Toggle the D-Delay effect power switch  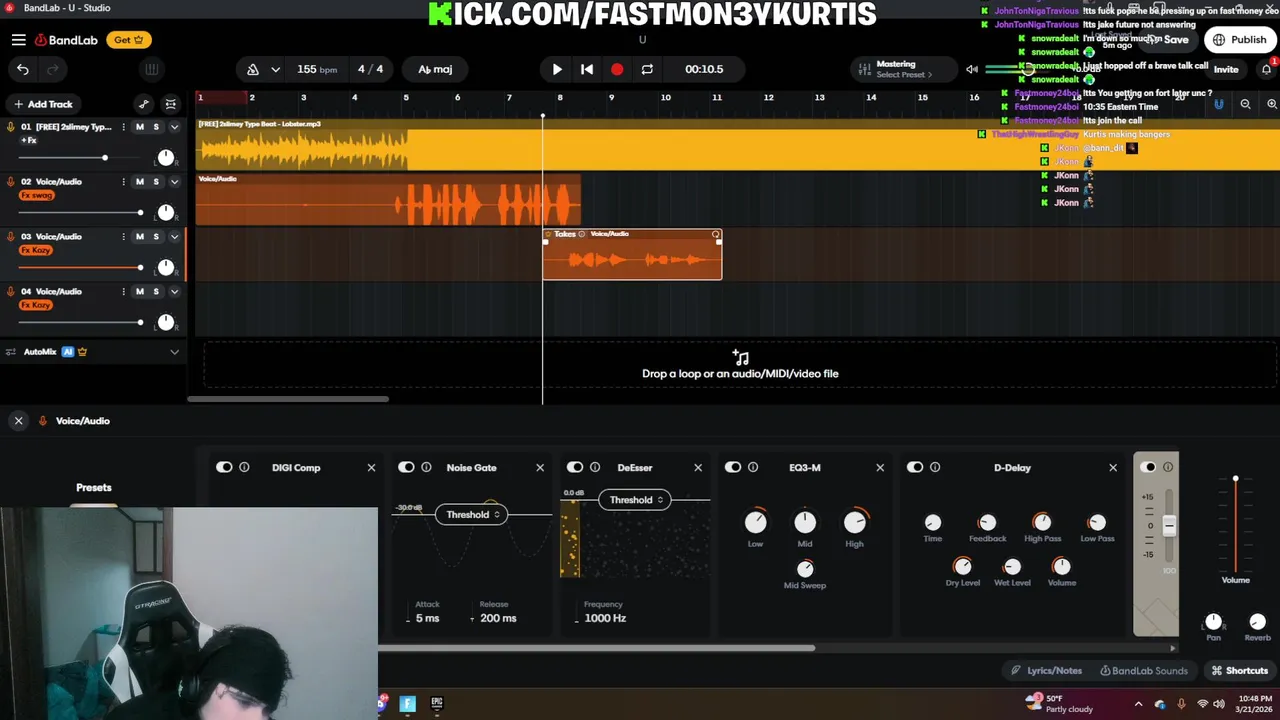pyautogui.click(x=915, y=467)
